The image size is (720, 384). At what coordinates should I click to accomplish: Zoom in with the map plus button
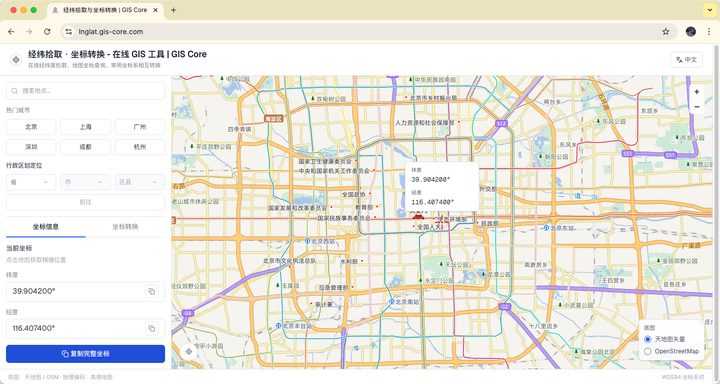(x=697, y=92)
